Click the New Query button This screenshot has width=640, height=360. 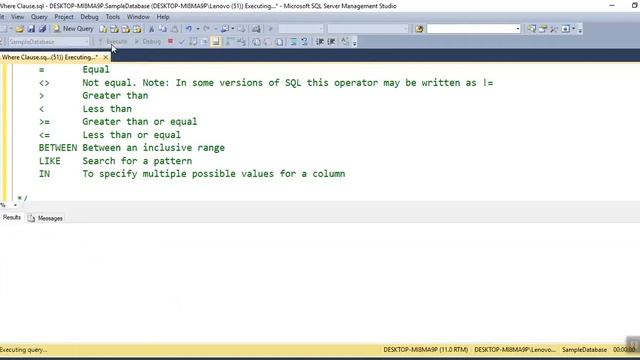click(x=73, y=29)
